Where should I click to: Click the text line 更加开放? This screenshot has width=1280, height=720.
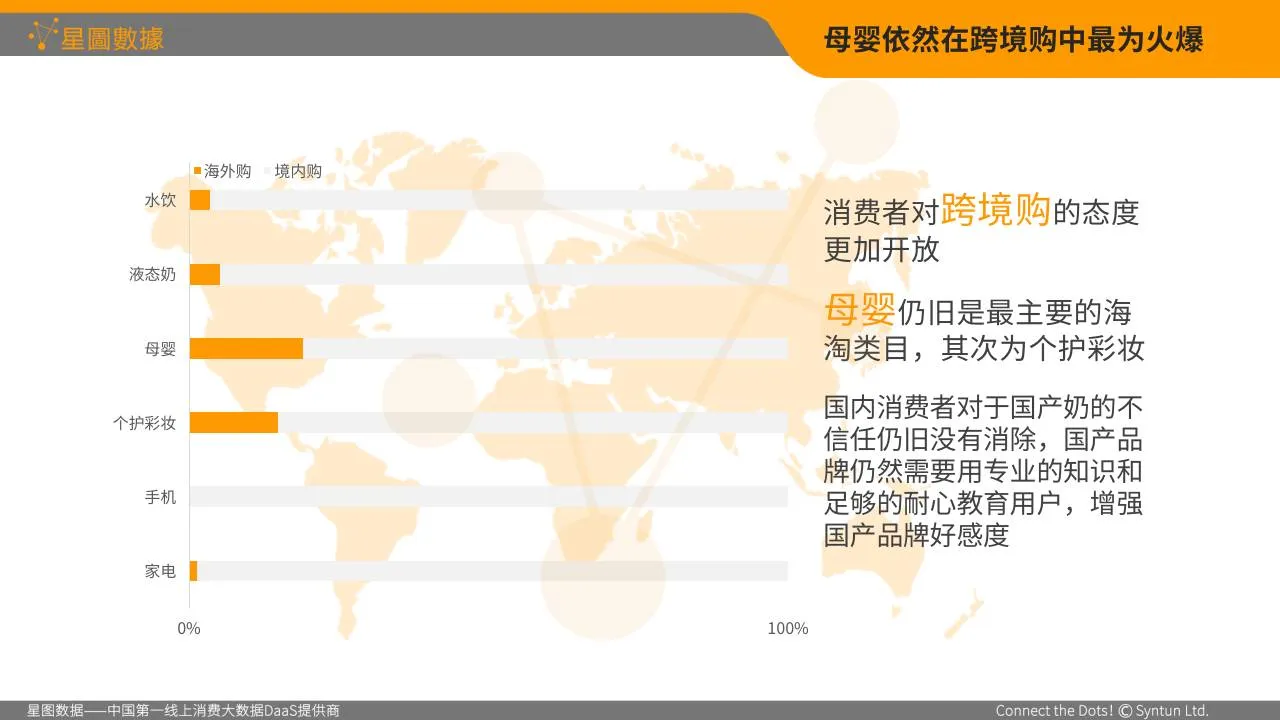(x=881, y=249)
